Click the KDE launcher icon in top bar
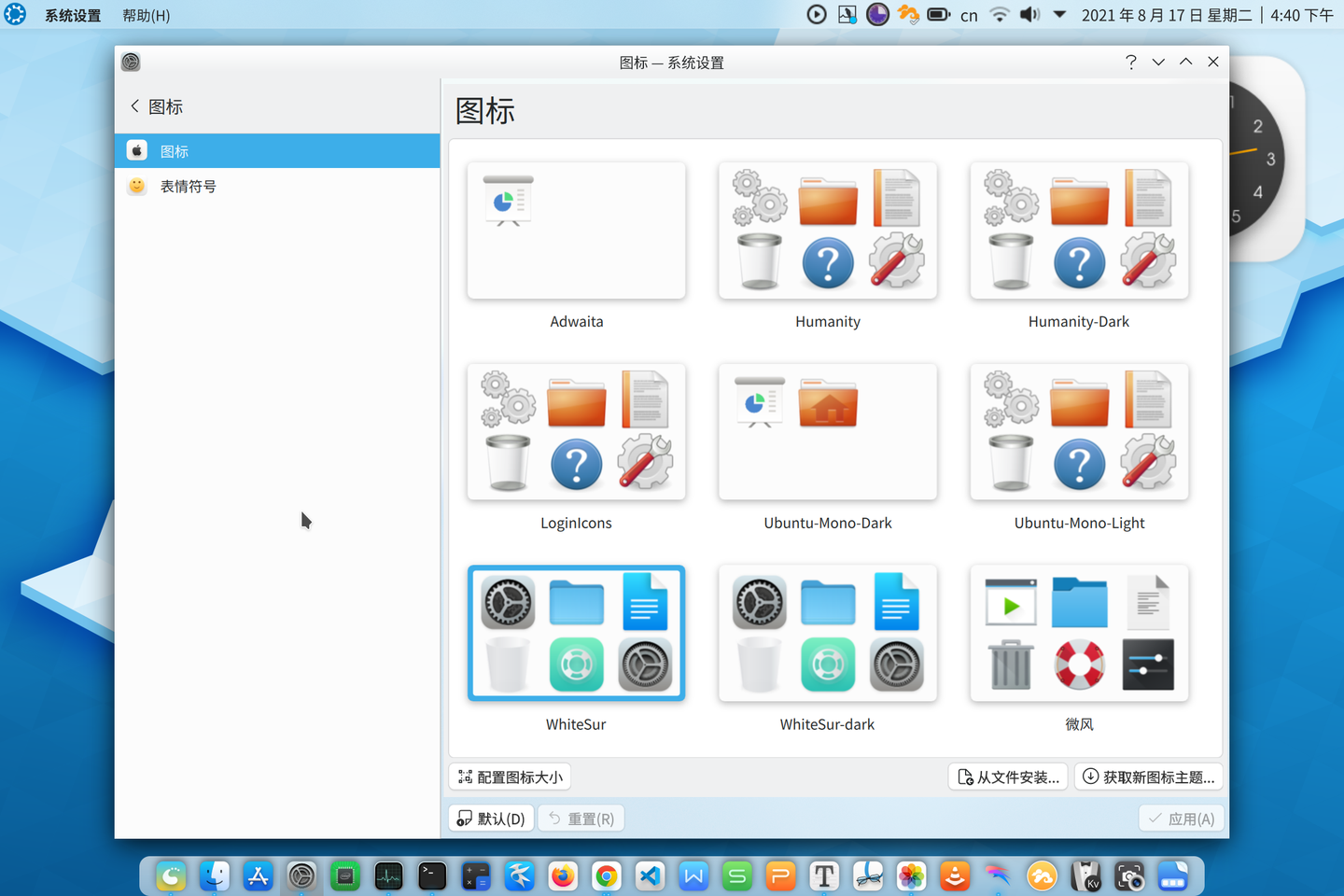 [15, 14]
